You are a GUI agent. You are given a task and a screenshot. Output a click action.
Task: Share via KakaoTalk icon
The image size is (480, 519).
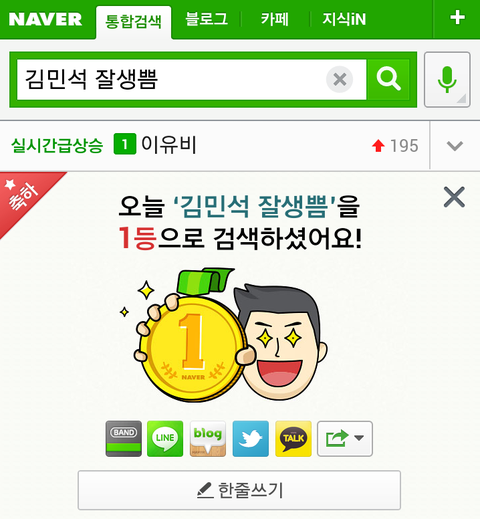coord(293,438)
